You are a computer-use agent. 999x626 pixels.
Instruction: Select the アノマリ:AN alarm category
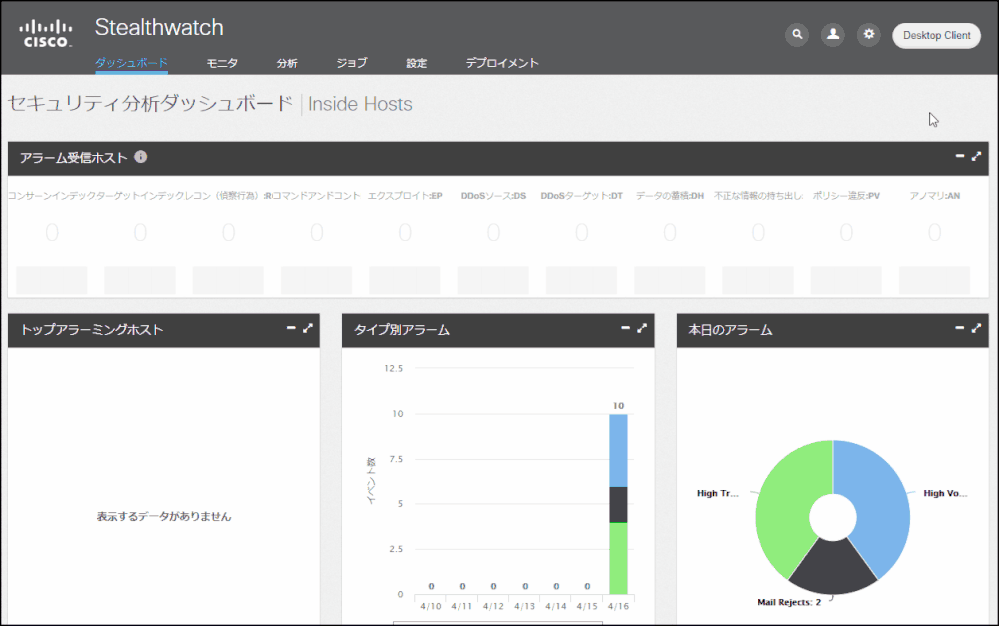(x=935, y=196)
